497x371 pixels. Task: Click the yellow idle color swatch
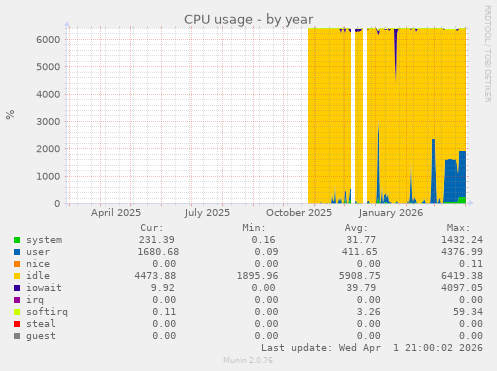pyautogui.click(x=17, y=276)
